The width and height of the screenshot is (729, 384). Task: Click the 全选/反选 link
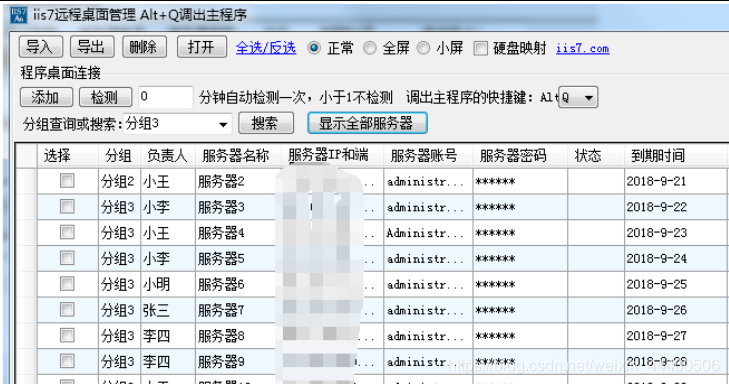[265, 48]
